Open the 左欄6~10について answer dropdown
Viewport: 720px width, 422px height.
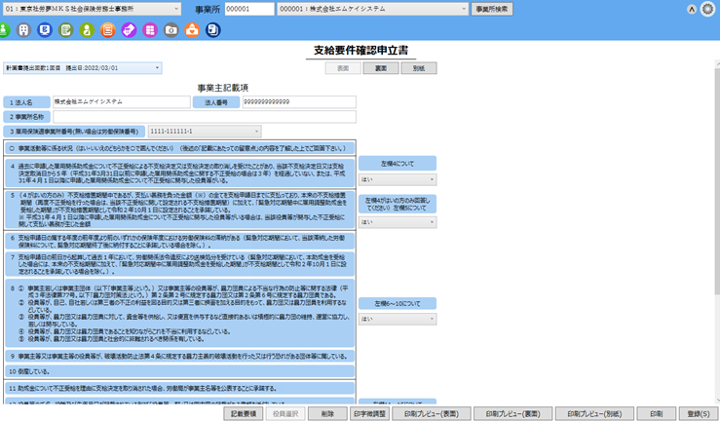click(398, 319)
